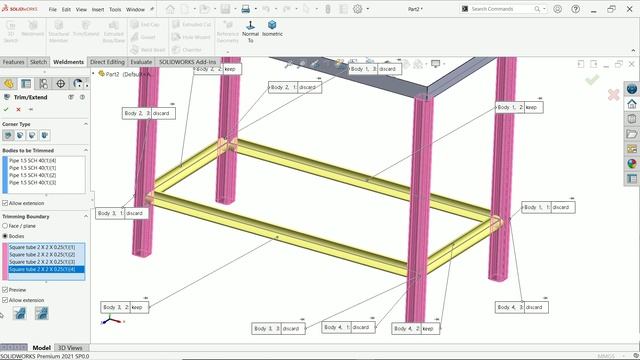Expand the Reference Geometry dropdown arrow
The image size is (640, 360).
click(228, 52)
